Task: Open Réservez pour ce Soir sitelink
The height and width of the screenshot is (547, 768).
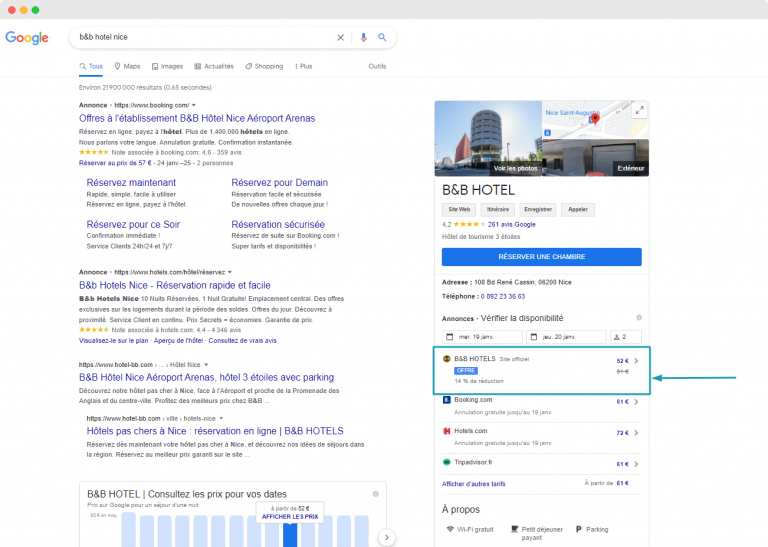Action: point(133,224)
